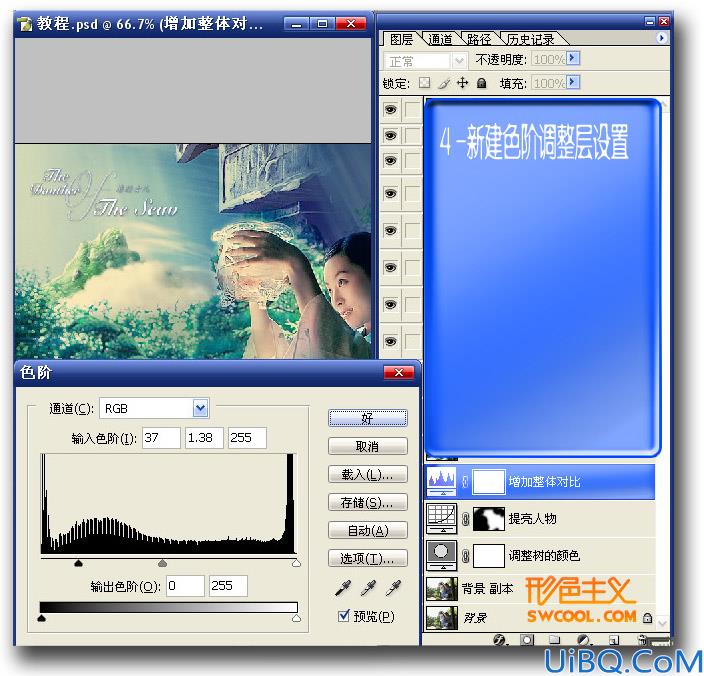This screenshot has width=704, height=676.
Task: Open the add layer style icon
Action: (x=499, y=640)
